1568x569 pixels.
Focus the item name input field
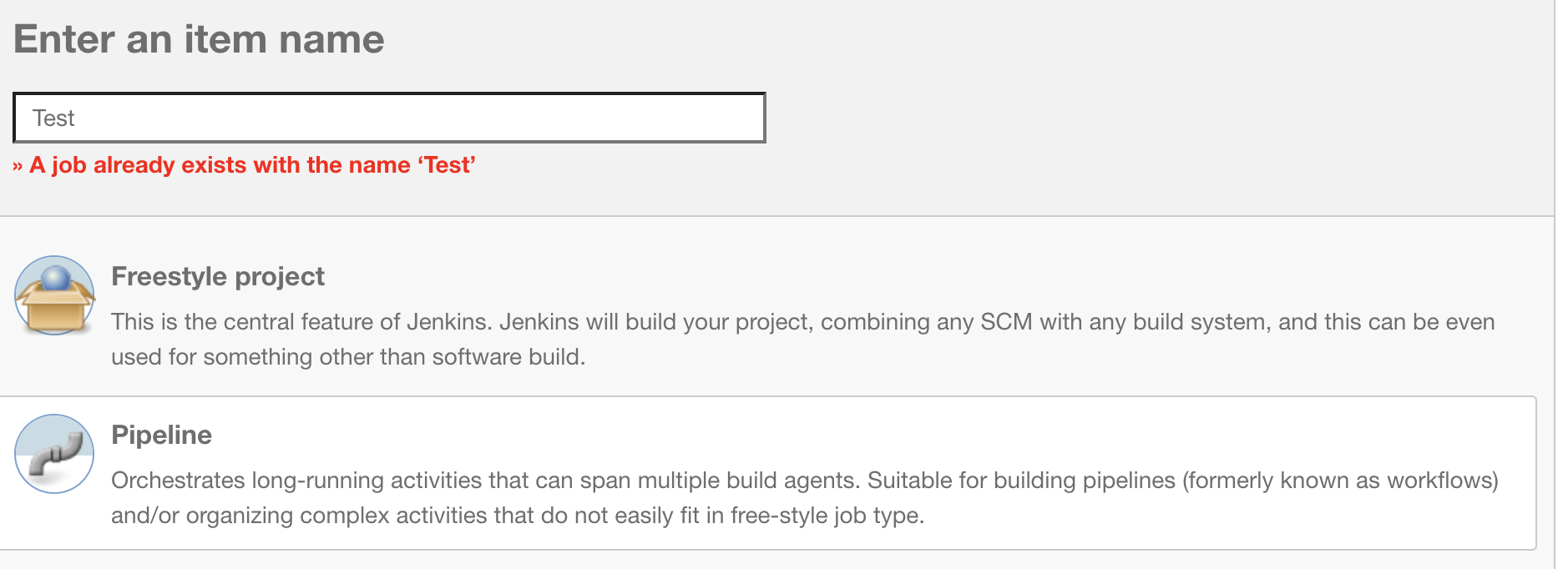[x=389, y=118]
